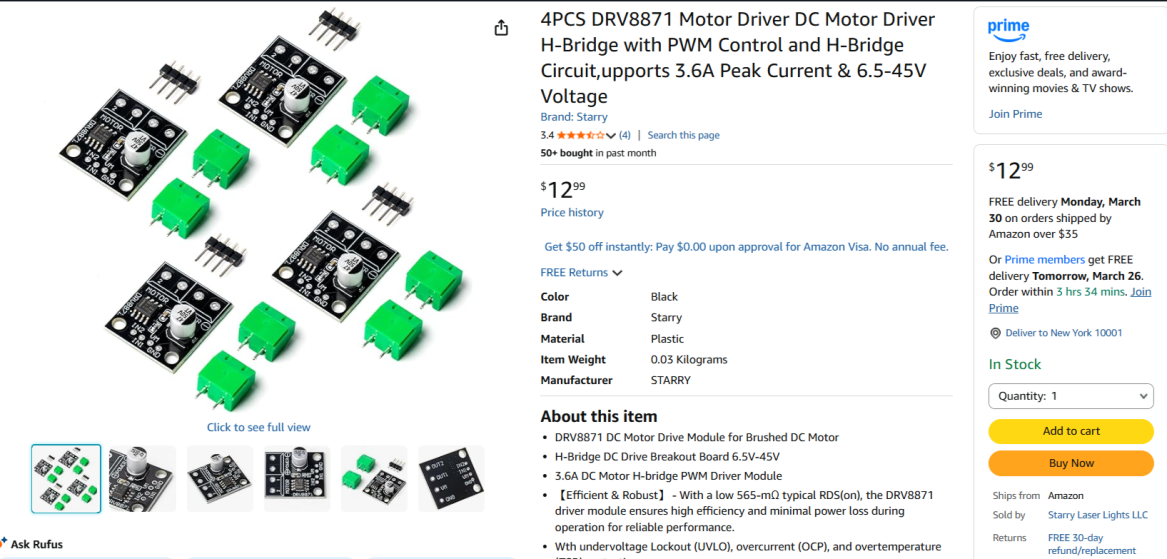The height and width of the screenshot is (559, 1167).
Task: Click the Prime logo
Action: (x=1008, y=29)
